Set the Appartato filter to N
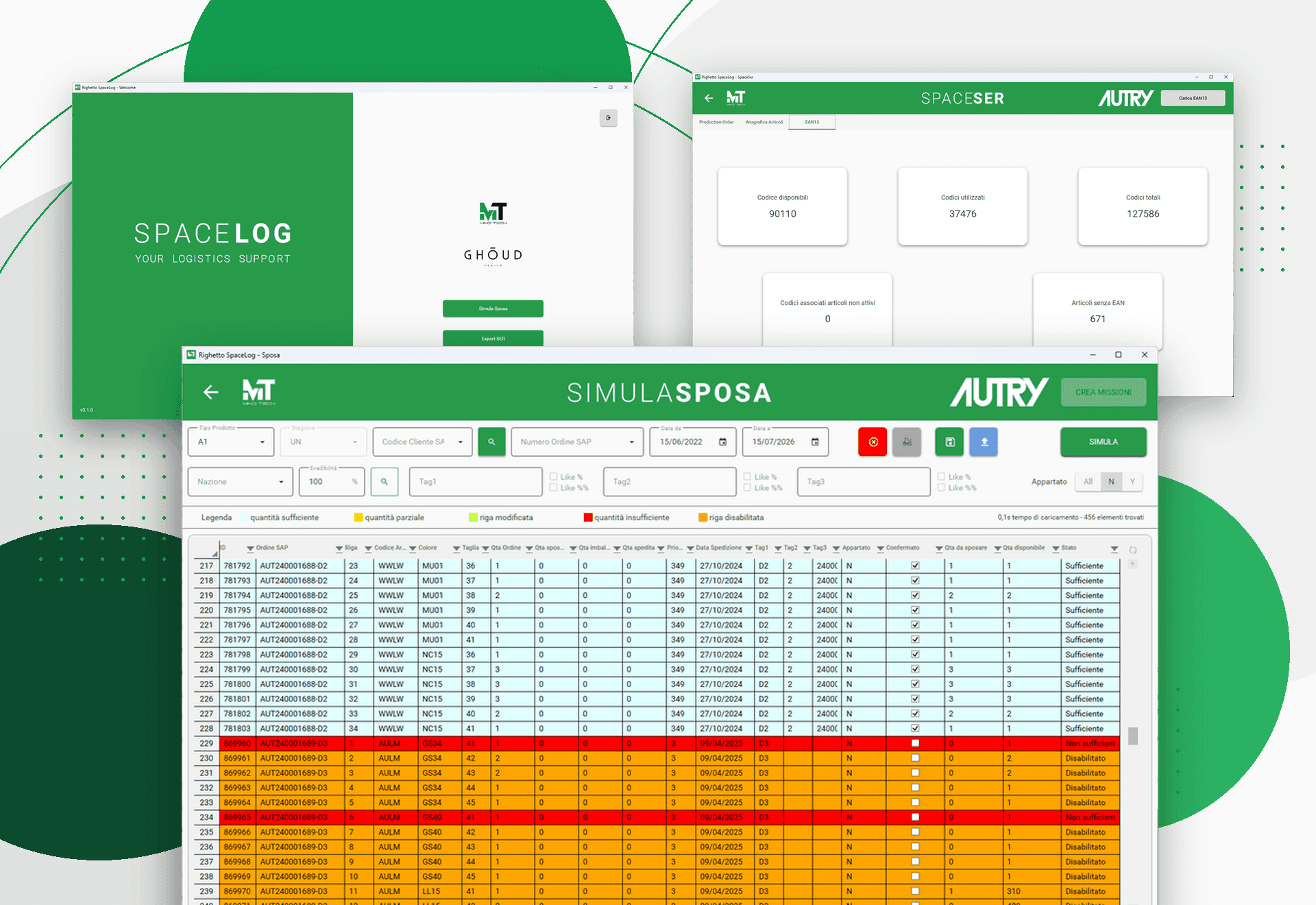The height and width of the screenshot is (905, 1316). pos(1111,482)
